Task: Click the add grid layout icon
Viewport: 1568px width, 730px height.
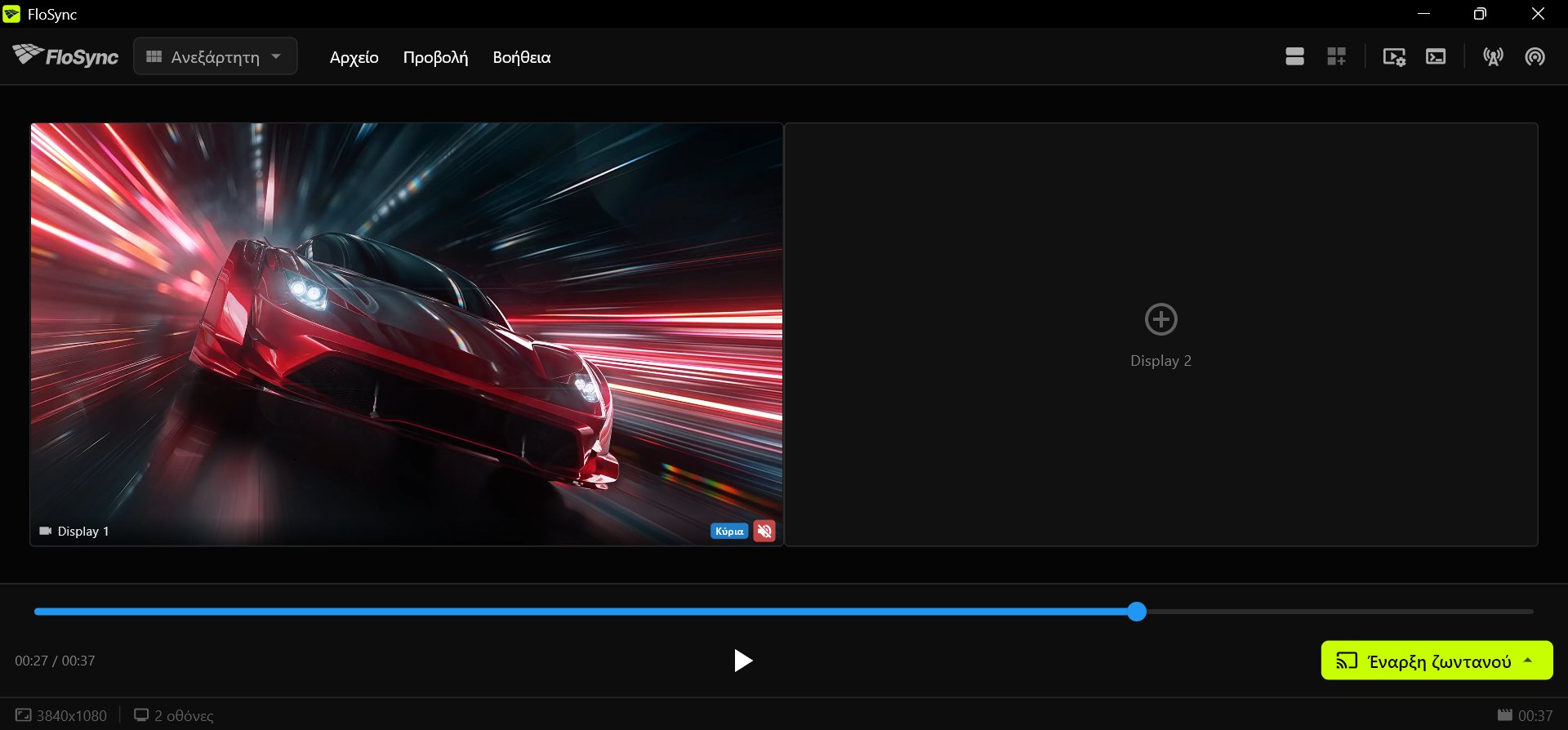Action: (x=1336, y=56)
